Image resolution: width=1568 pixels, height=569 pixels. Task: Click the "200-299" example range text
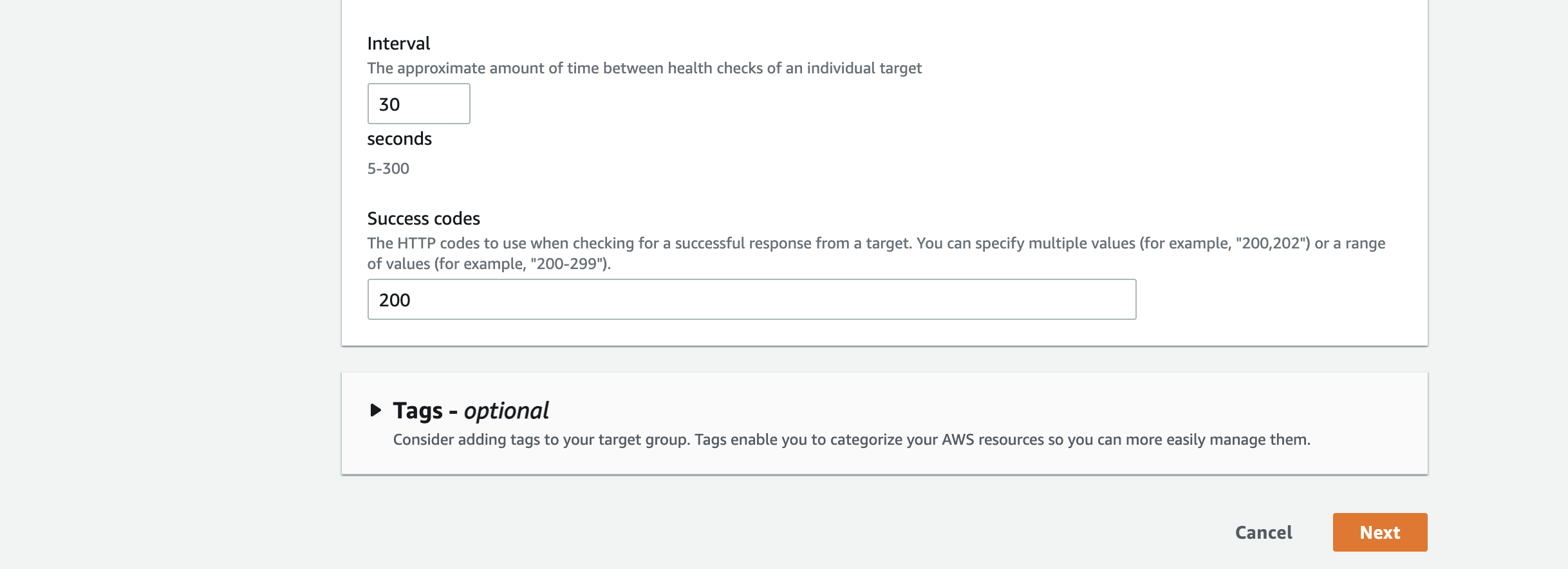tap(570, 264)
